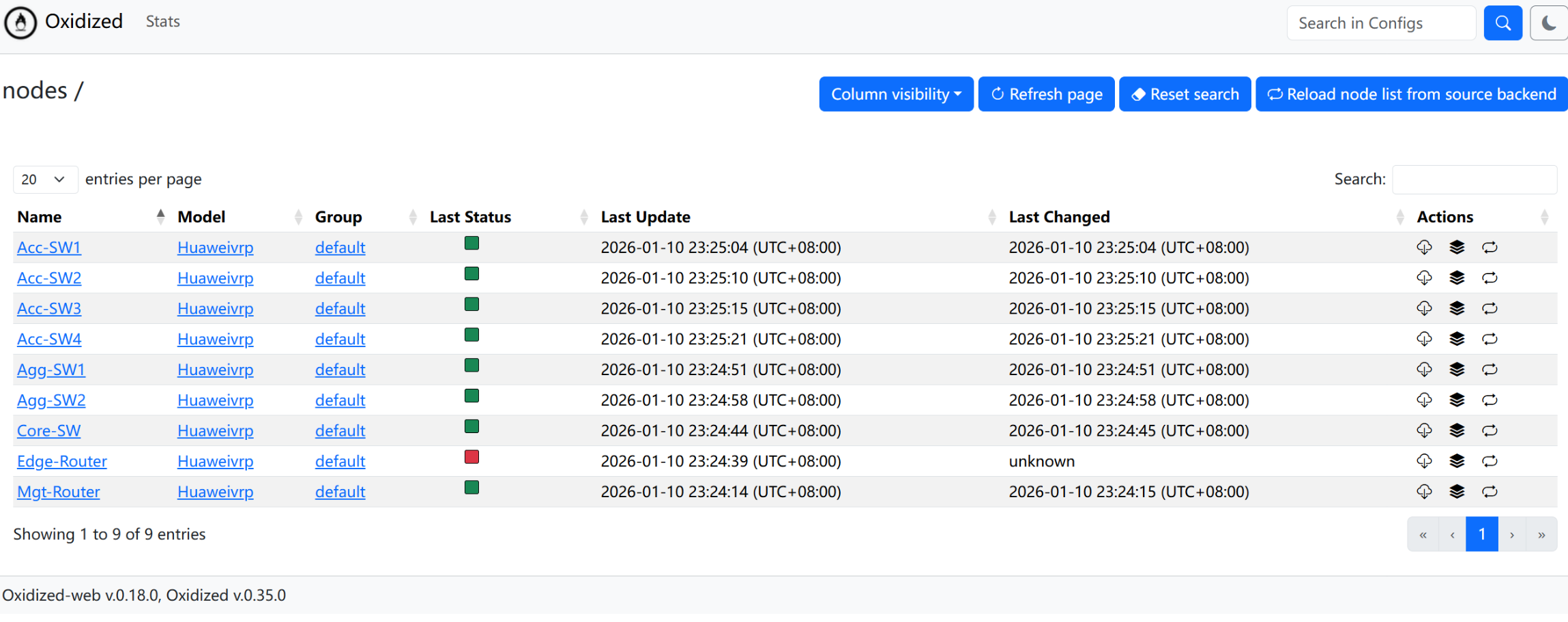Viewport: 1568px width, 622px height.
Task: Go to Oxidized home via brand text
Action: tap(84, 22)
